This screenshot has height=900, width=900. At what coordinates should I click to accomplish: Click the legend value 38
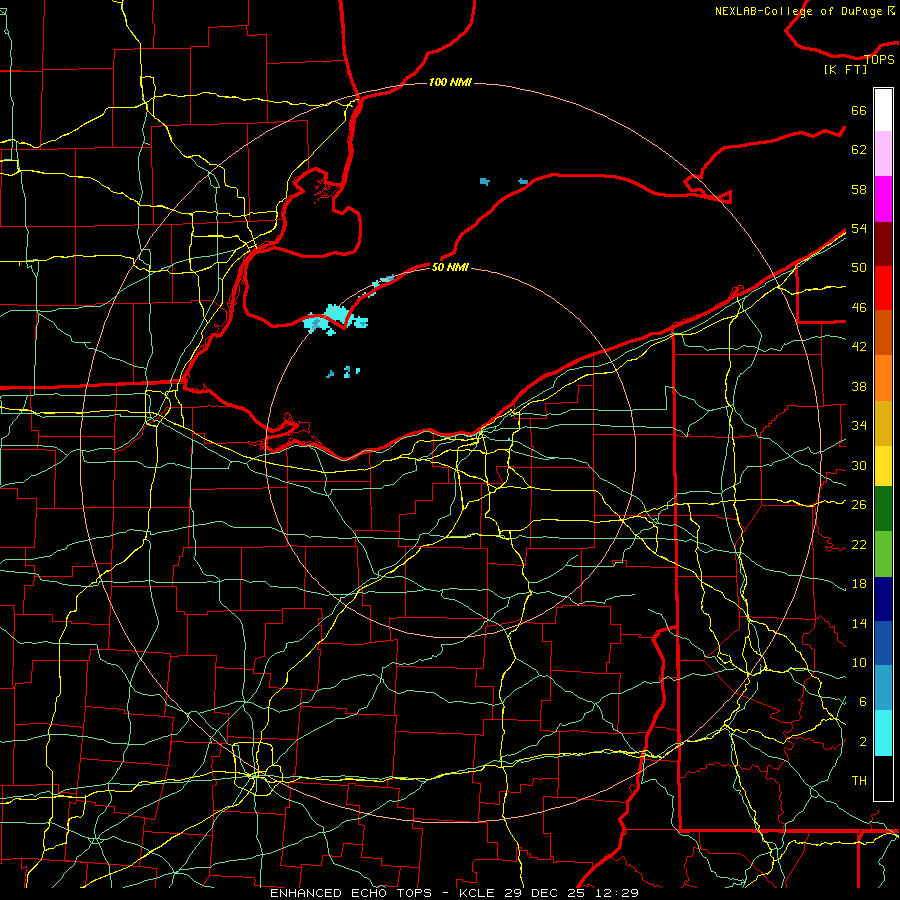pyautogui.click(x=859, y=386)
